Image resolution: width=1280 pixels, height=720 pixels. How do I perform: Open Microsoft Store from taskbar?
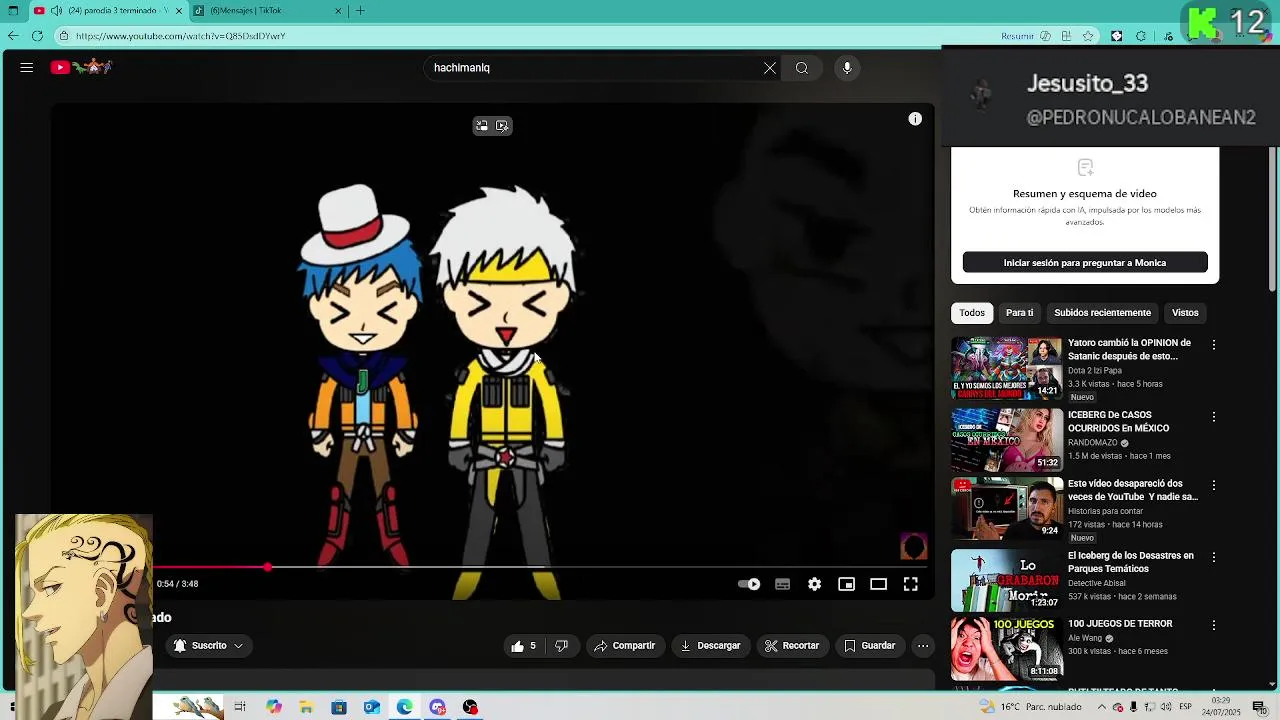tap(339, 707)
